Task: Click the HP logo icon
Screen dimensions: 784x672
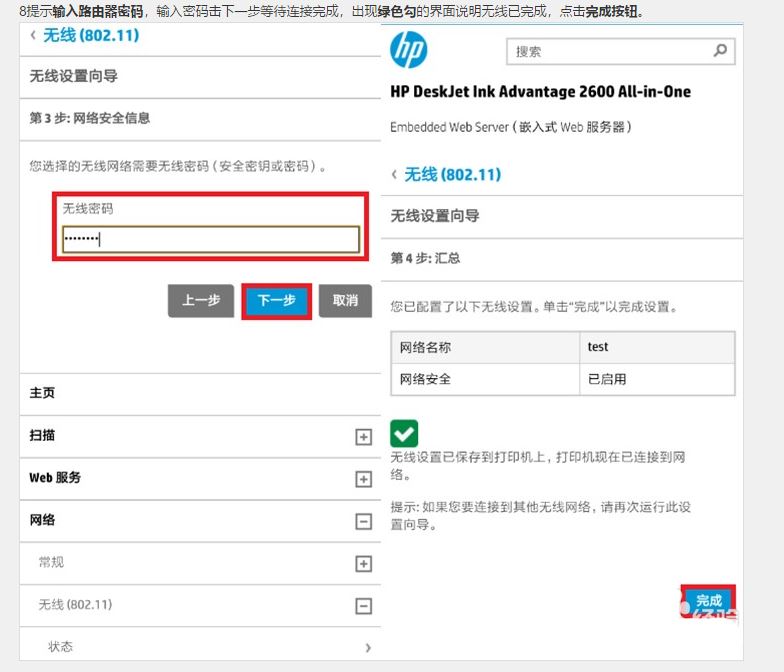Action: (408, 50)
